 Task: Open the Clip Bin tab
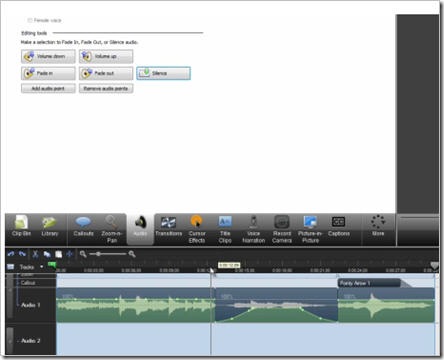[21, 227]
